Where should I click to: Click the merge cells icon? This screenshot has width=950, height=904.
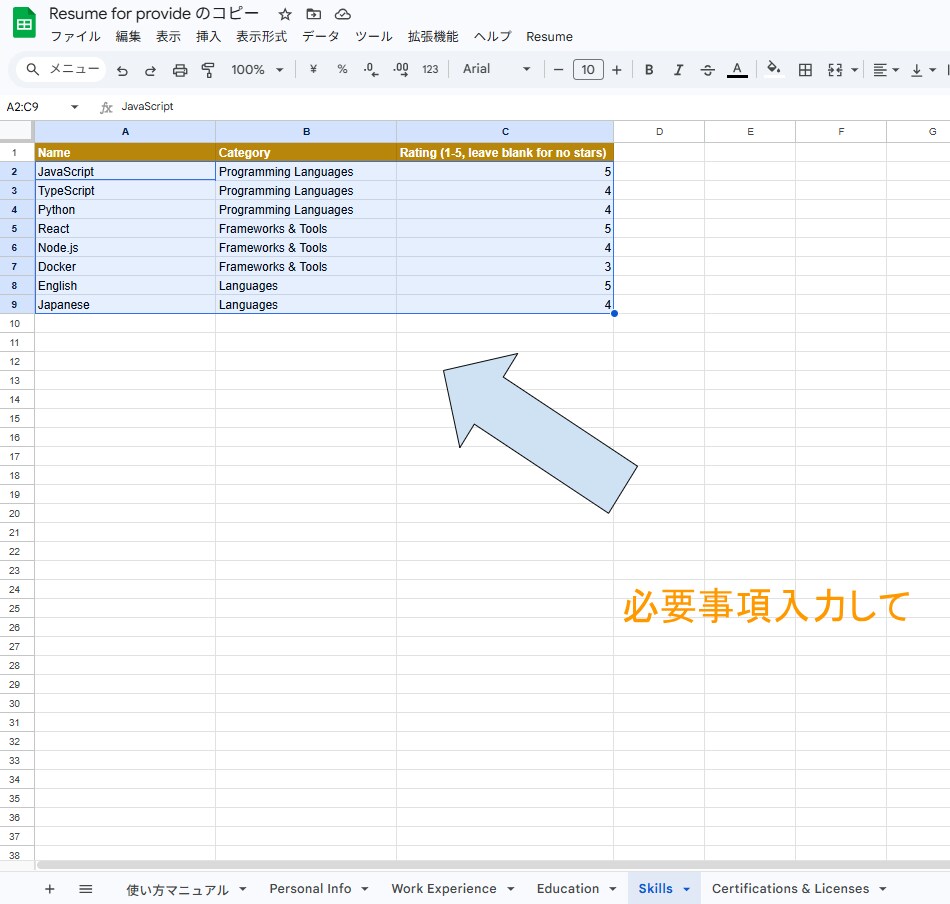point(835,70)
